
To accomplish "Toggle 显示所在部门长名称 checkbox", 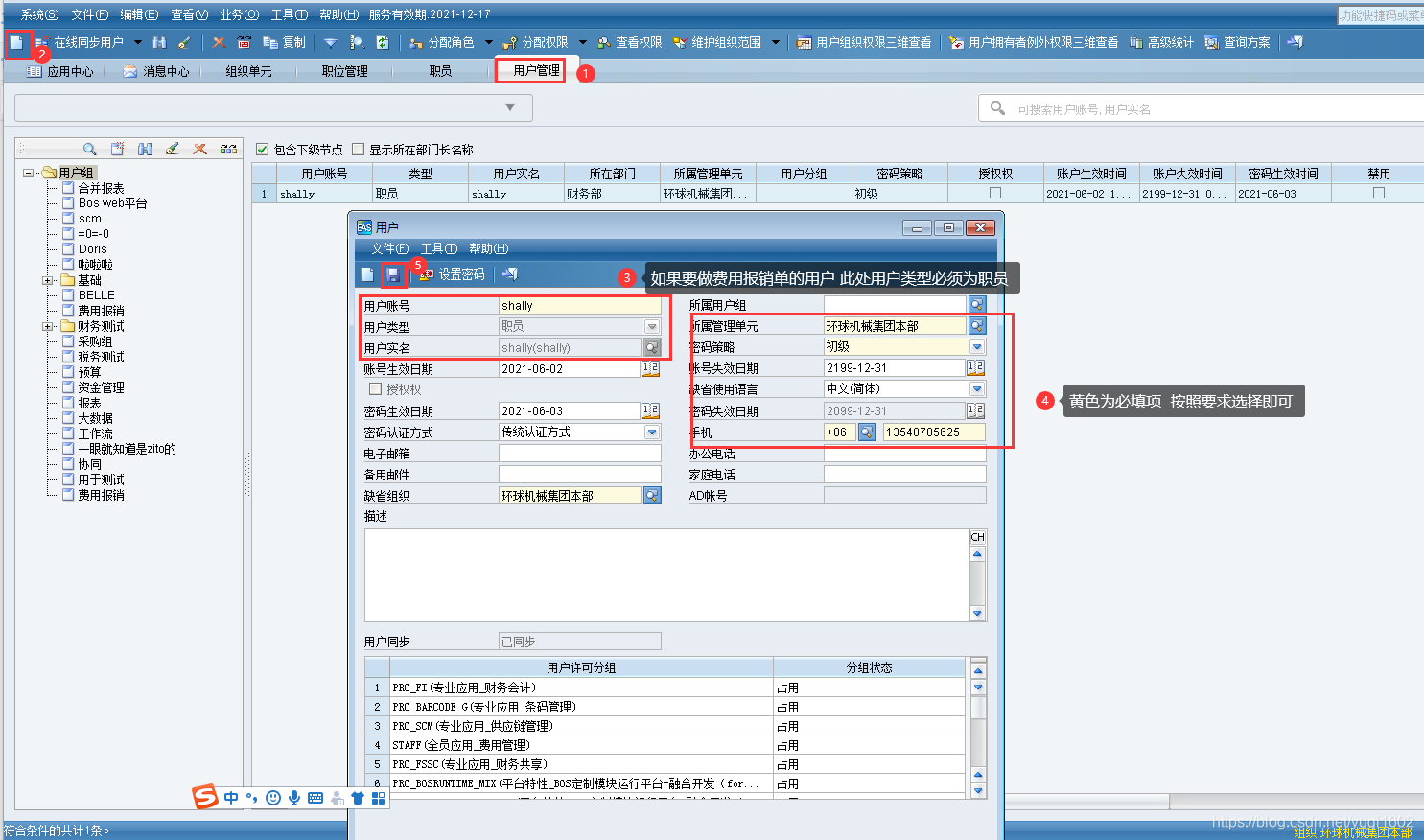I will (359, 149).
